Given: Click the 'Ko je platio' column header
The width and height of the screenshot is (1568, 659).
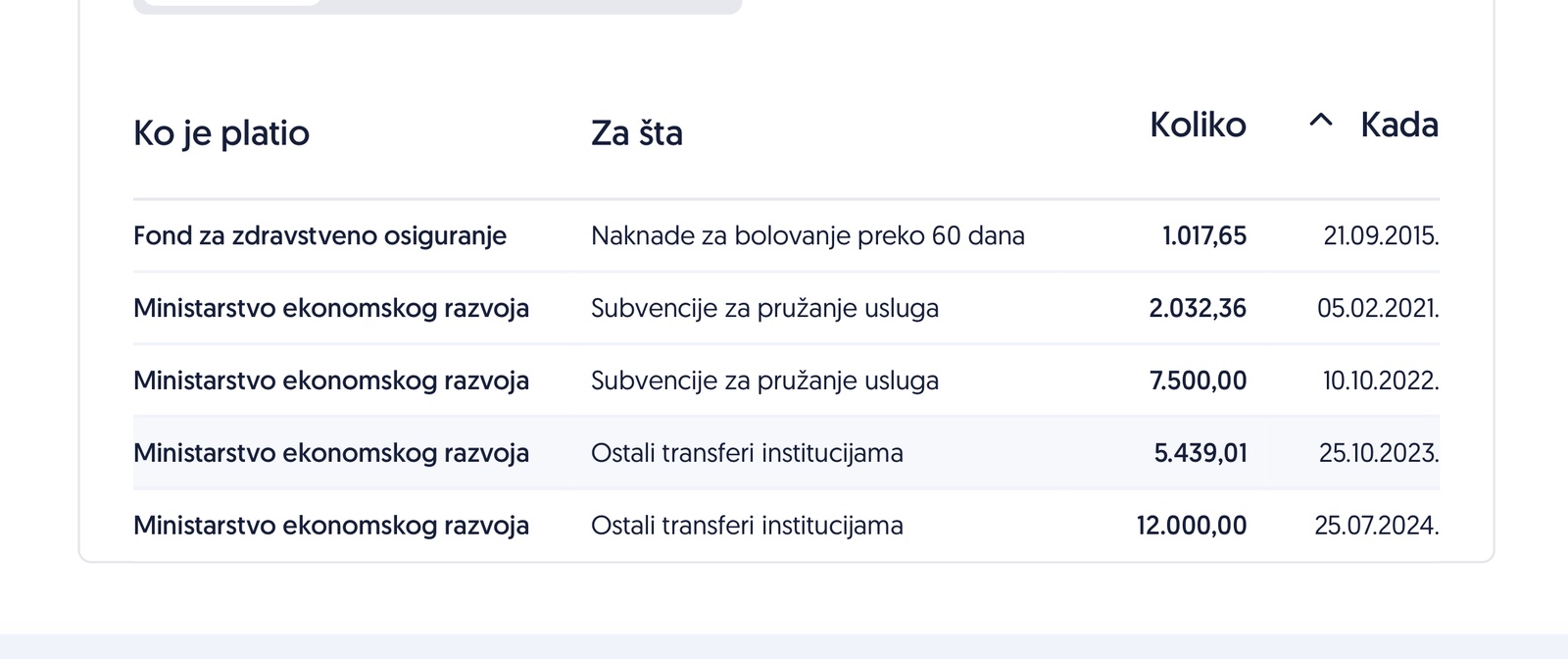Looking at the screenshot, I should pos(221,133).
